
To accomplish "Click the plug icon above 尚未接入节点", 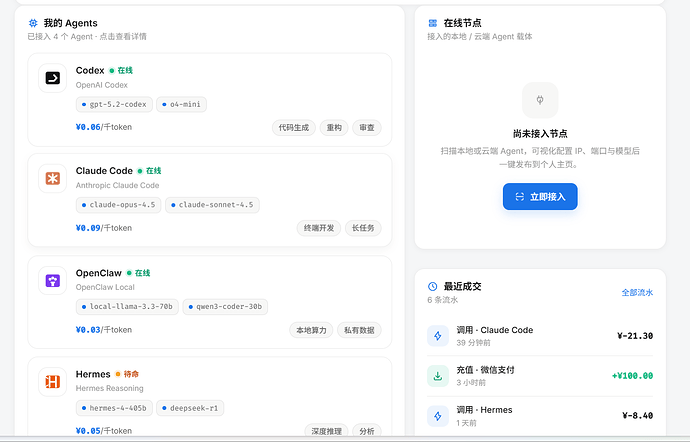I will click(540, 100).
